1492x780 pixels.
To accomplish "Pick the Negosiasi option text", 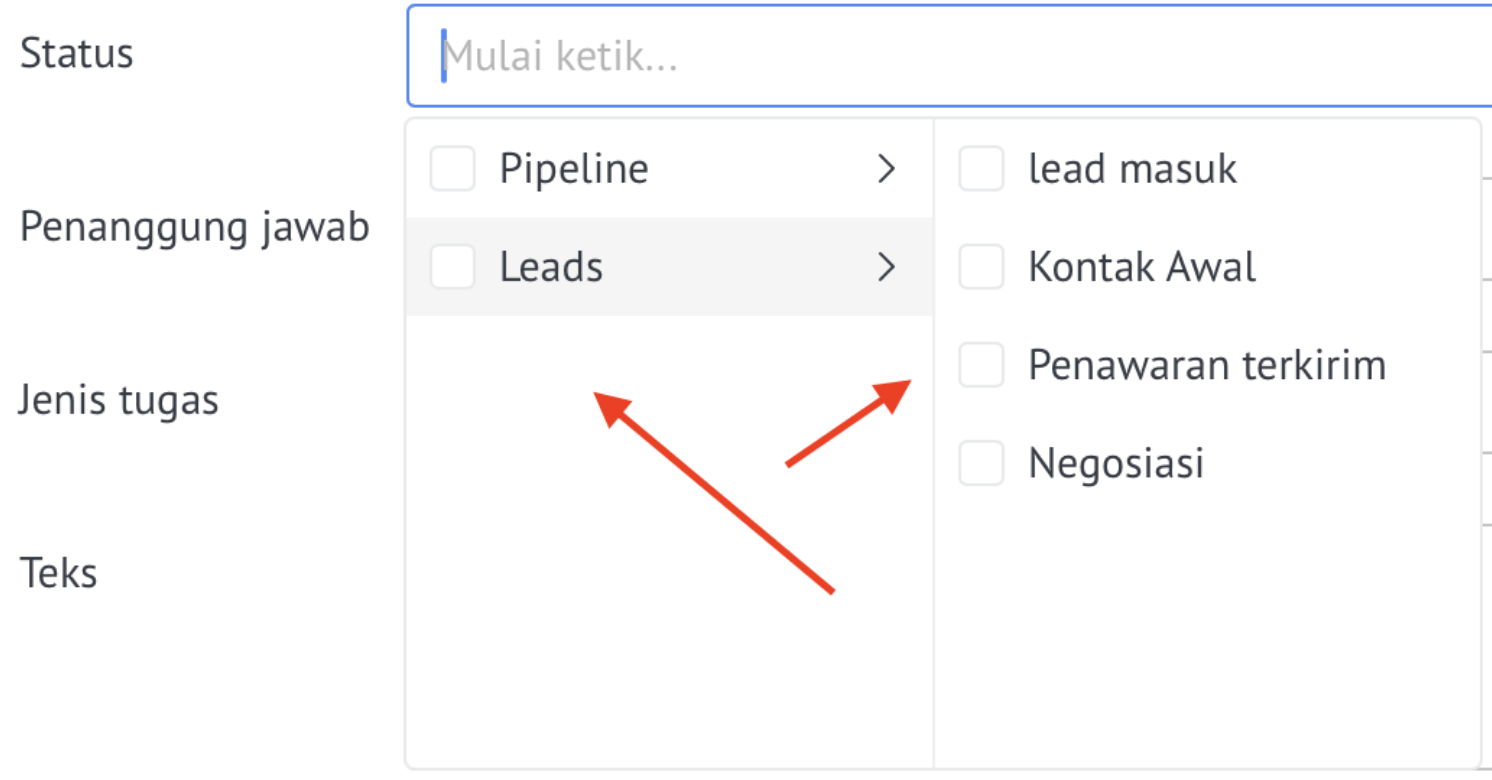I will 1116,463.
